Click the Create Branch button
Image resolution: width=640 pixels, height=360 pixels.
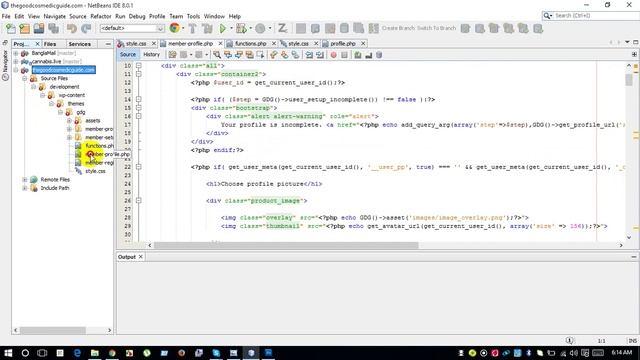tap(398, 28)
